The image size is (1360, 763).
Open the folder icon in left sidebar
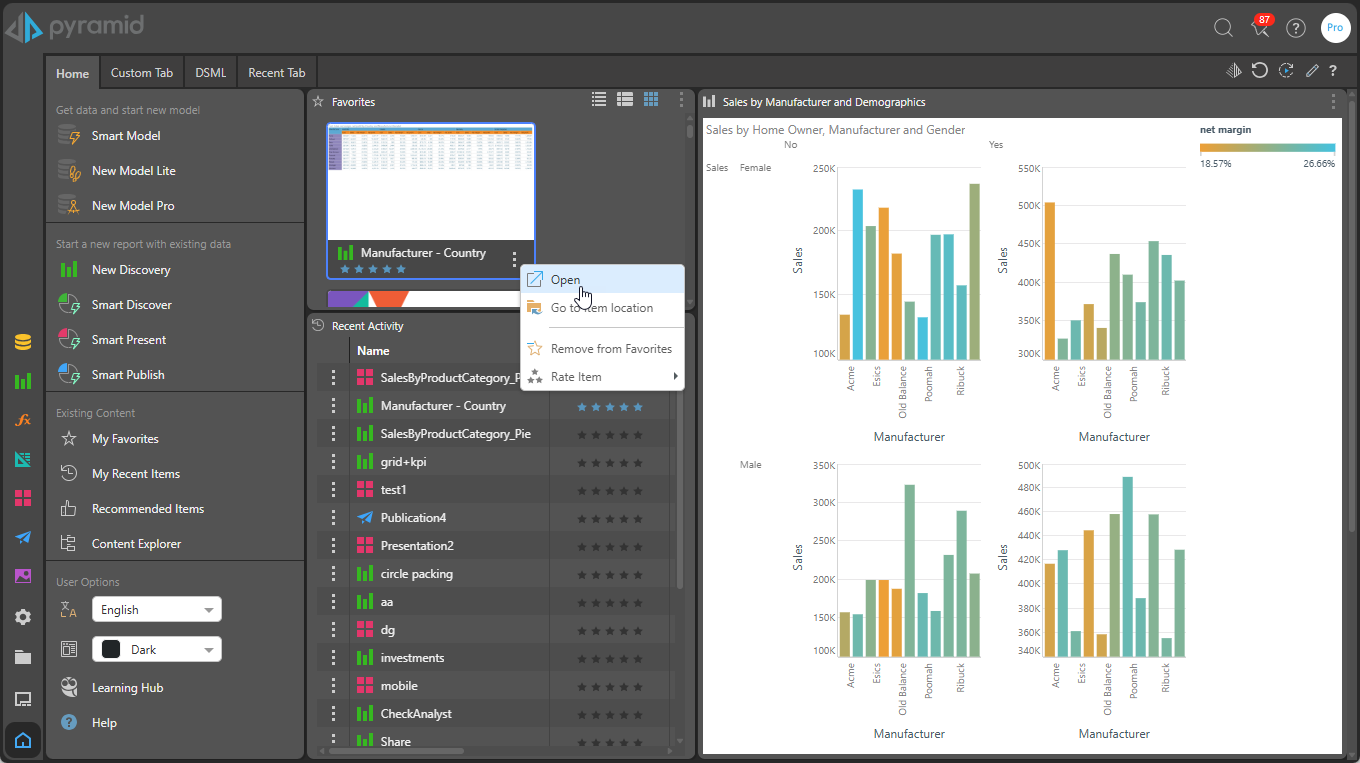[23, 657]
